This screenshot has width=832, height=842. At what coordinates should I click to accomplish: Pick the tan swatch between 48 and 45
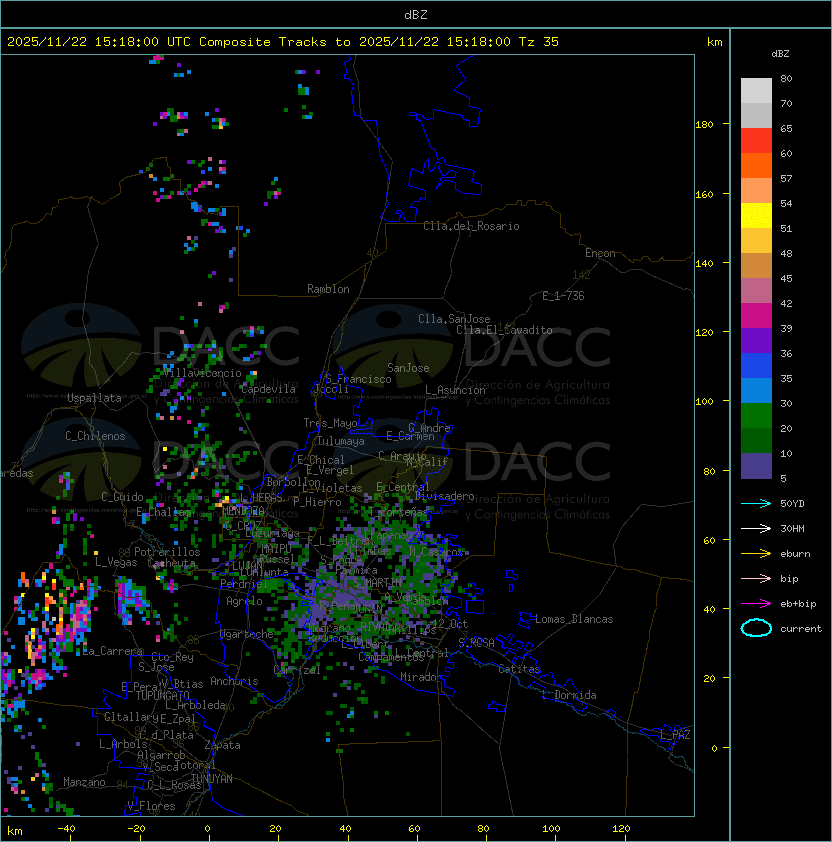point(756,265)
